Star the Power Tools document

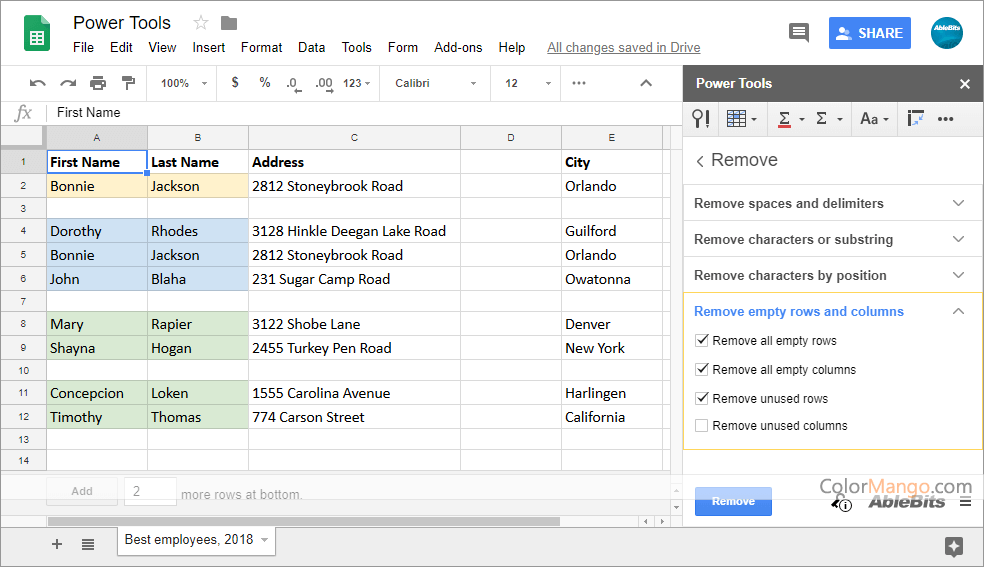coord(201,23)
